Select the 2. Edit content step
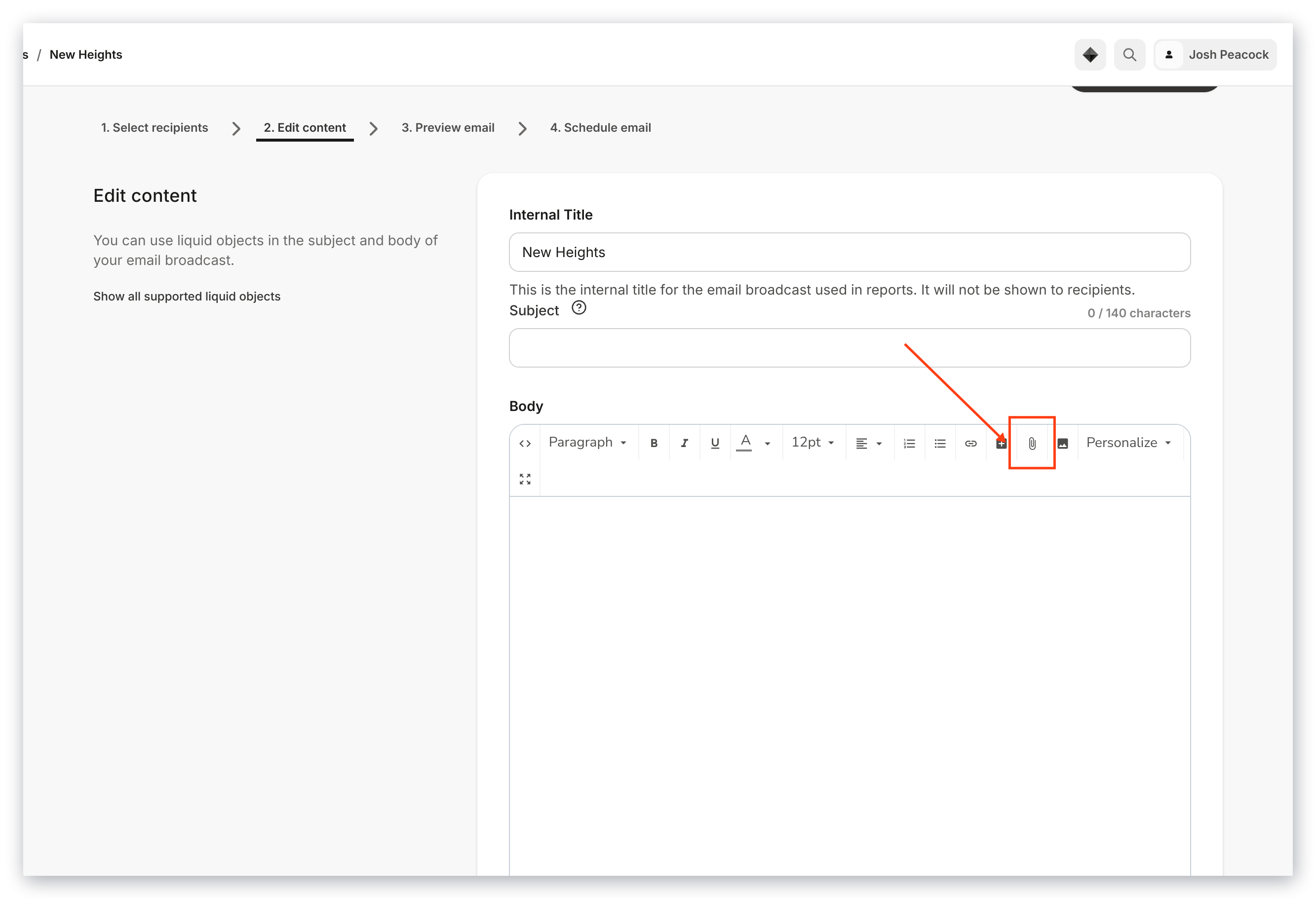 [305, 127]
